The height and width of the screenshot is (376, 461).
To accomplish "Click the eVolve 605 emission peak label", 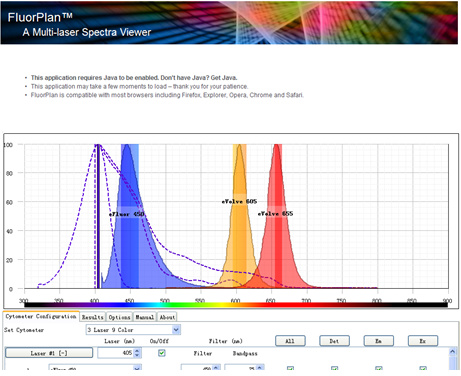I will [x=239, y=201].
